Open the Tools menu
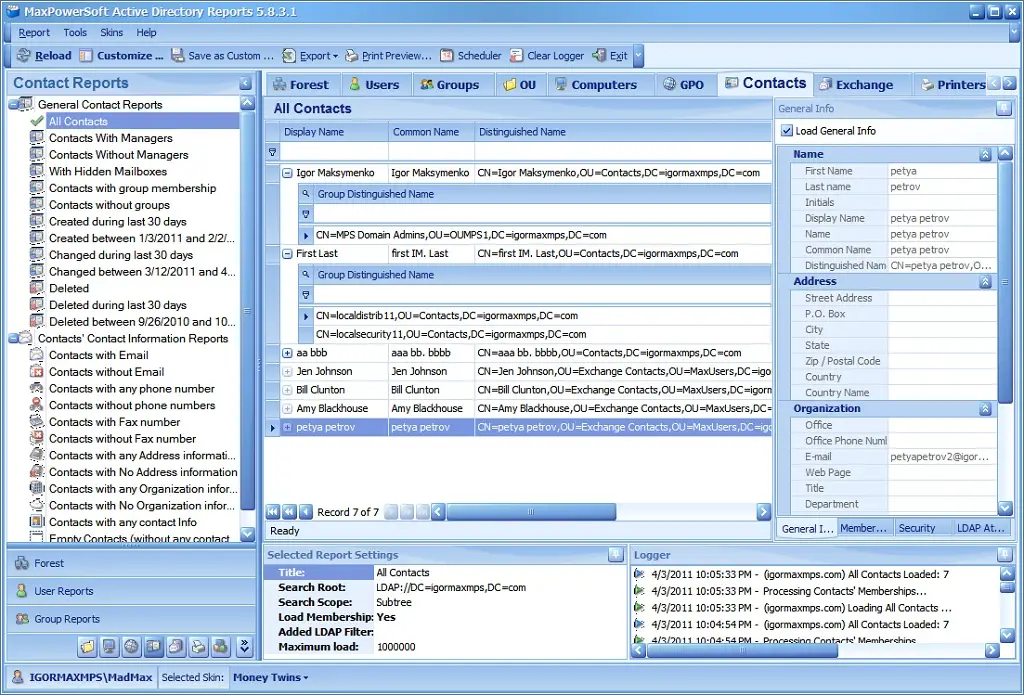The width and height of the screenshot is (1024, 695). 75,33
